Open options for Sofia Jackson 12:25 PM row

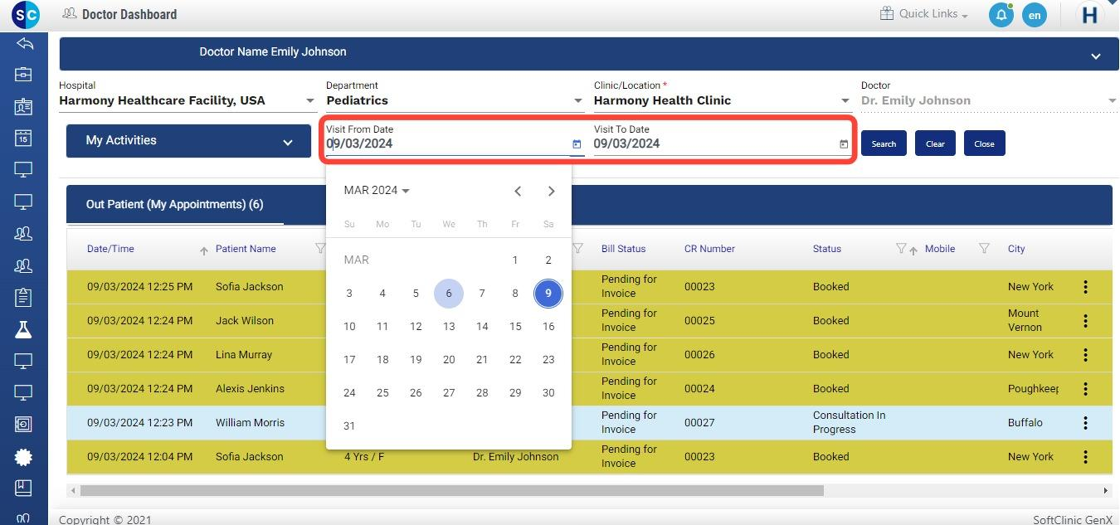[x=1085, y=286]
